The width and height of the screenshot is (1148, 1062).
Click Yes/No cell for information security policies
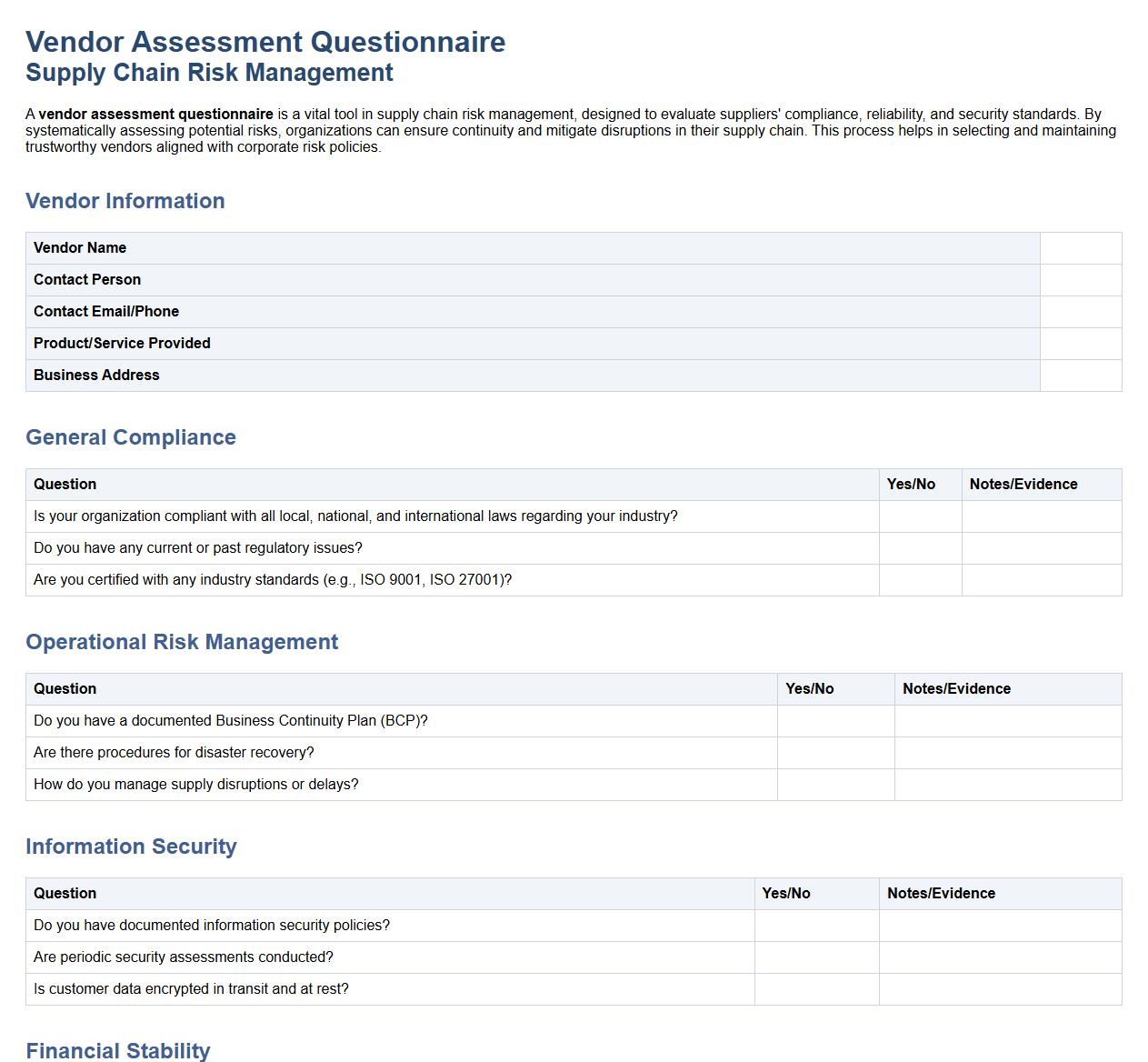point(816,925)
